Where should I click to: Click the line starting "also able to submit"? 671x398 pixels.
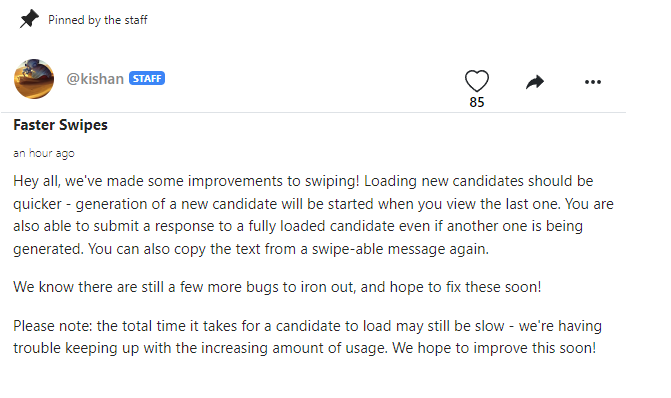(298, 226)
